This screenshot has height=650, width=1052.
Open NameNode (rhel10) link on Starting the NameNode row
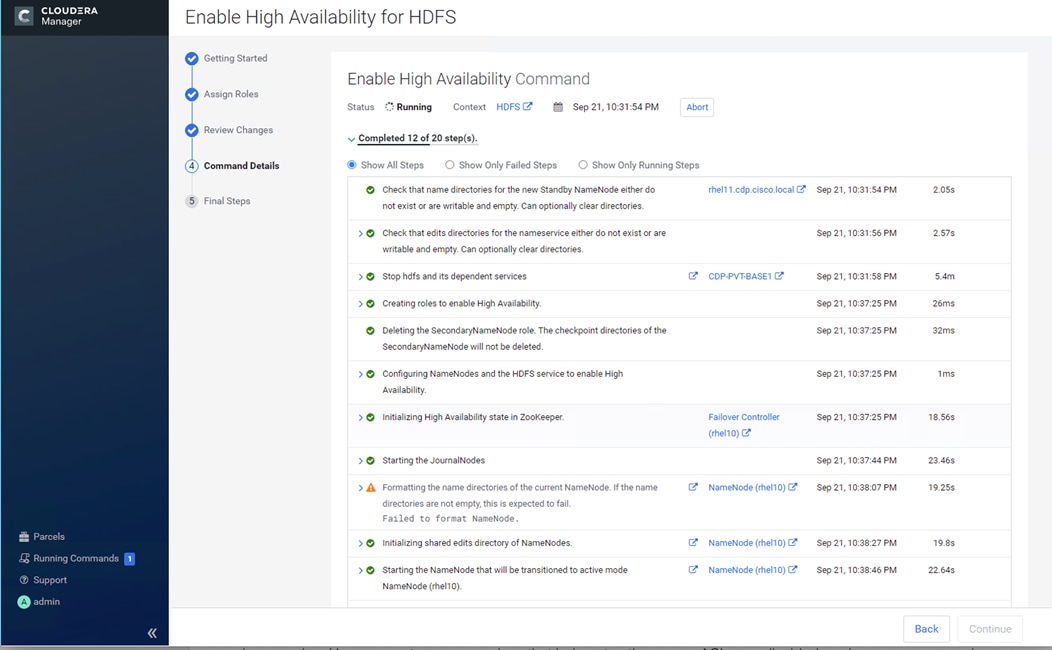[747, 570]
